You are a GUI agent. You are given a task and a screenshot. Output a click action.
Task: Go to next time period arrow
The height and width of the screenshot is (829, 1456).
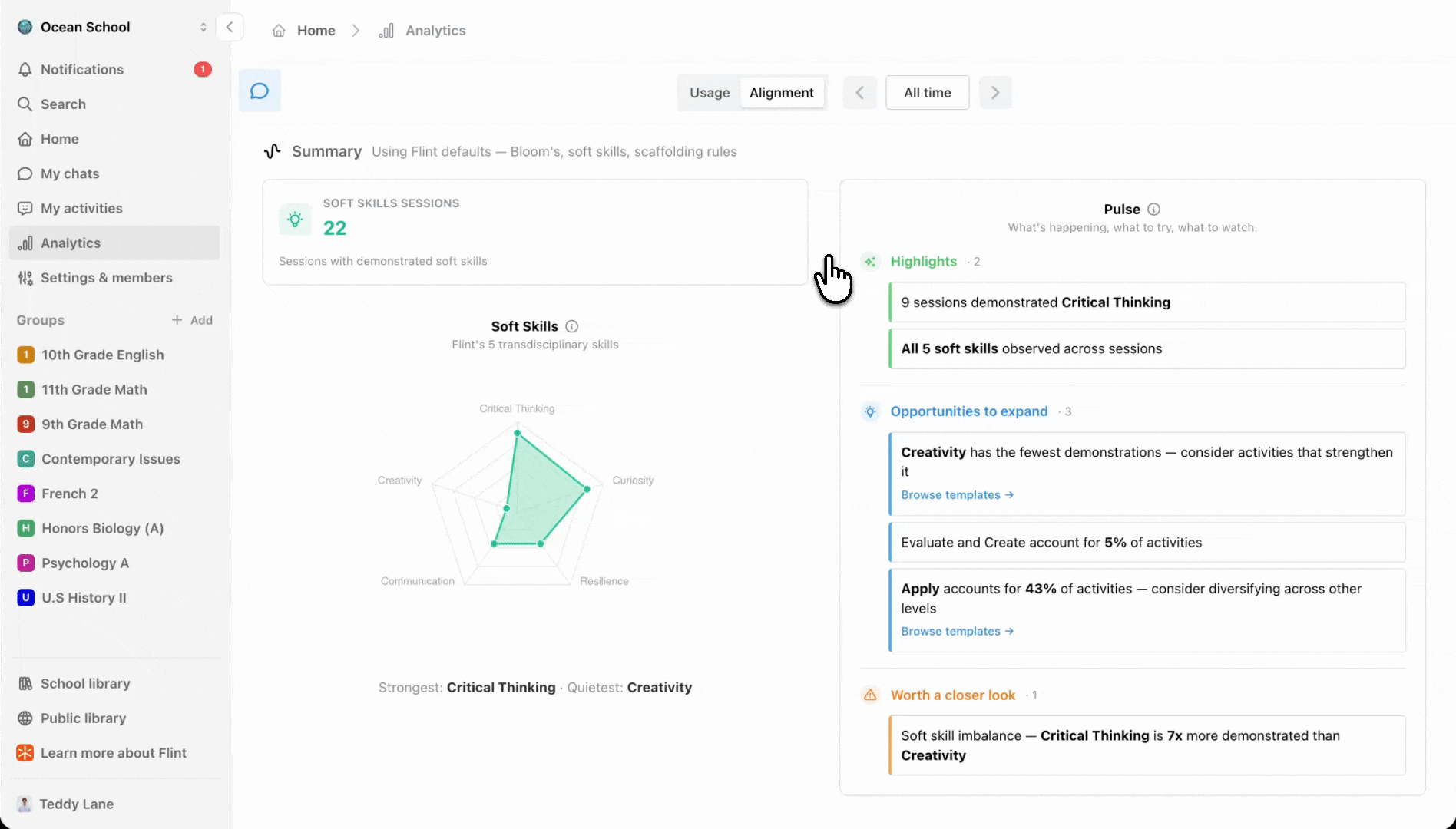click(995, 92)
